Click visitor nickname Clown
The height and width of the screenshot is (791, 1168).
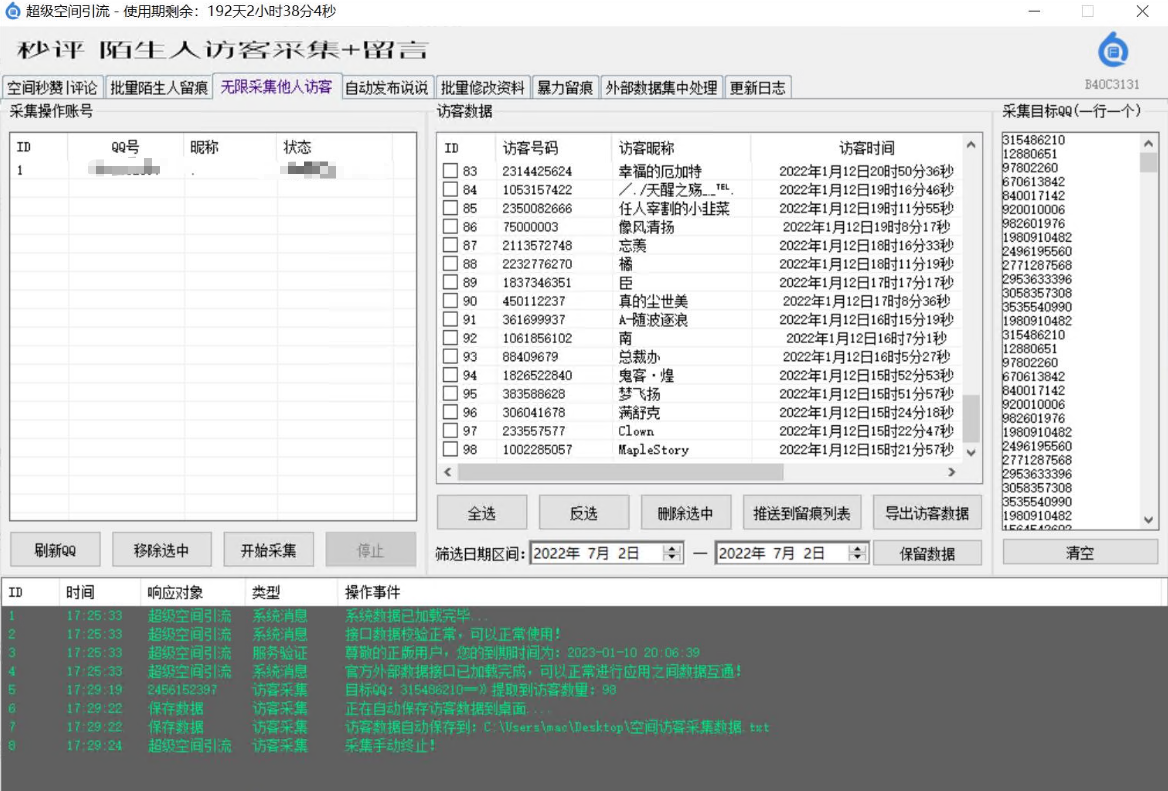pyautogui.click(x=635, y=431)
